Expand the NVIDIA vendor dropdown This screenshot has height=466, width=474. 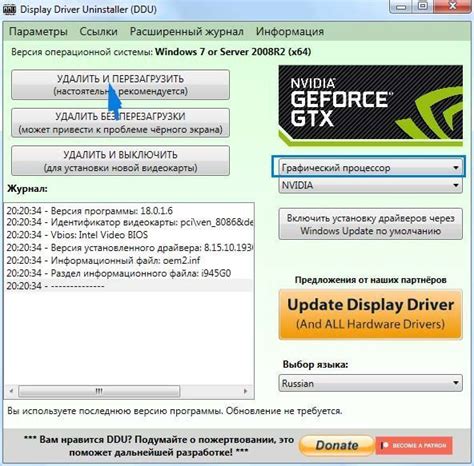370,185
